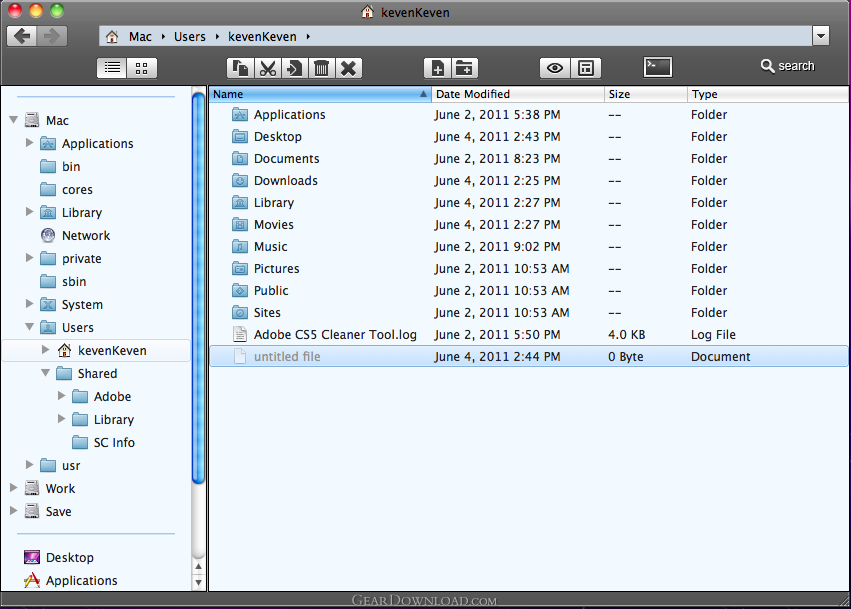Click the Cut scissors icon
851x609 pixels.
pos(268,68)
